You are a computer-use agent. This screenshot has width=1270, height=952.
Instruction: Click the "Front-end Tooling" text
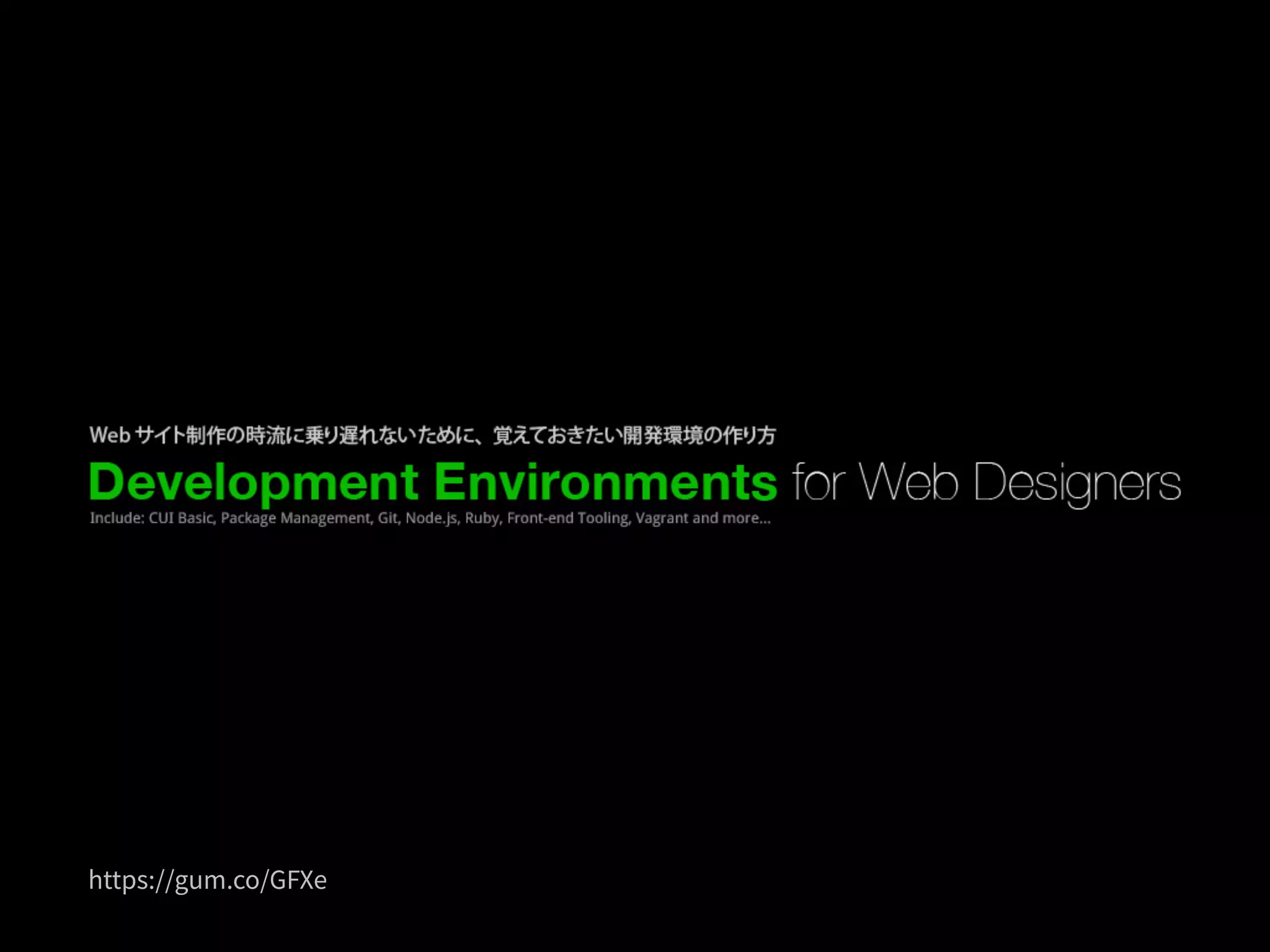click(x=569, y=518)
